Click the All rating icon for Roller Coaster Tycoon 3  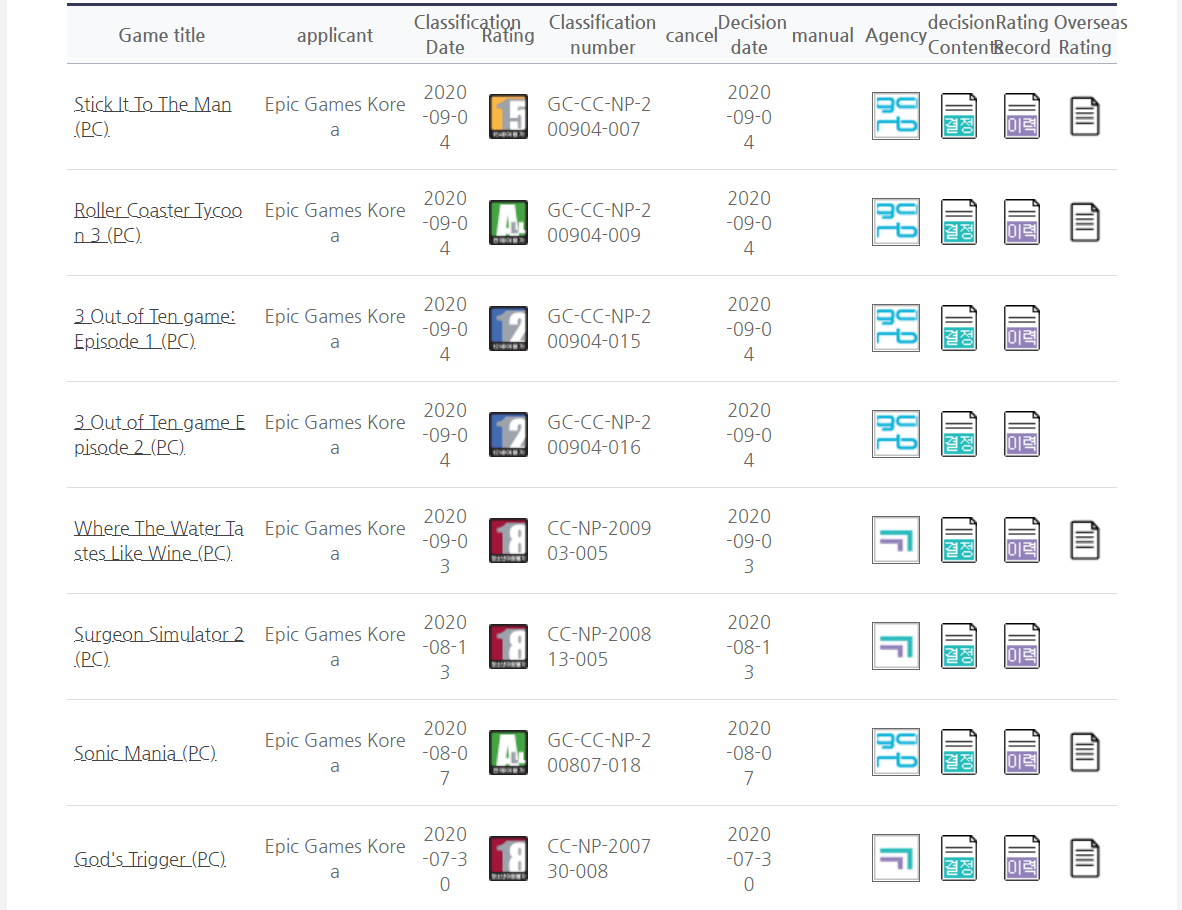coord(508,222)
